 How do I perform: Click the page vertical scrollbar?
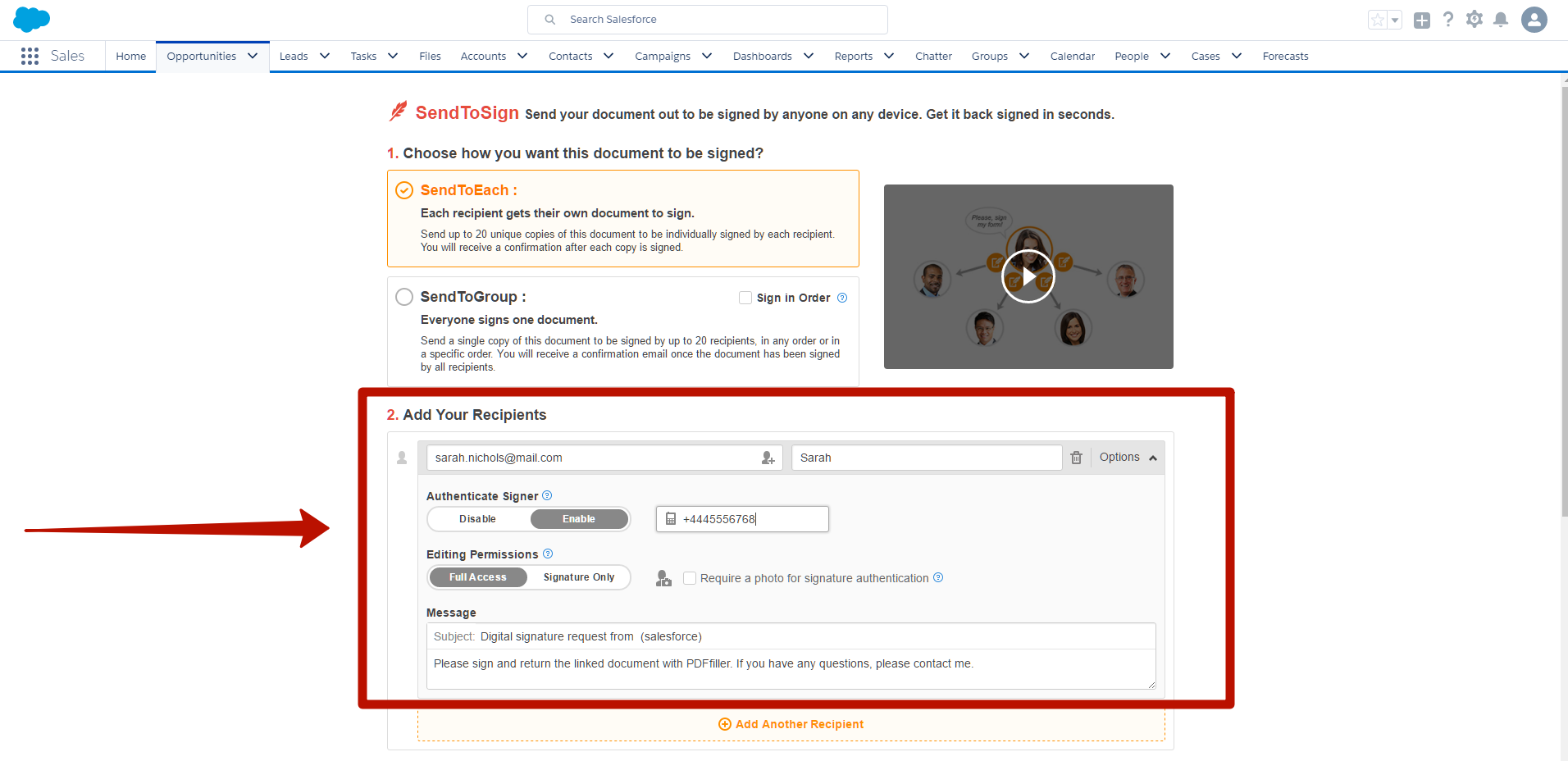coord(1564,303)
